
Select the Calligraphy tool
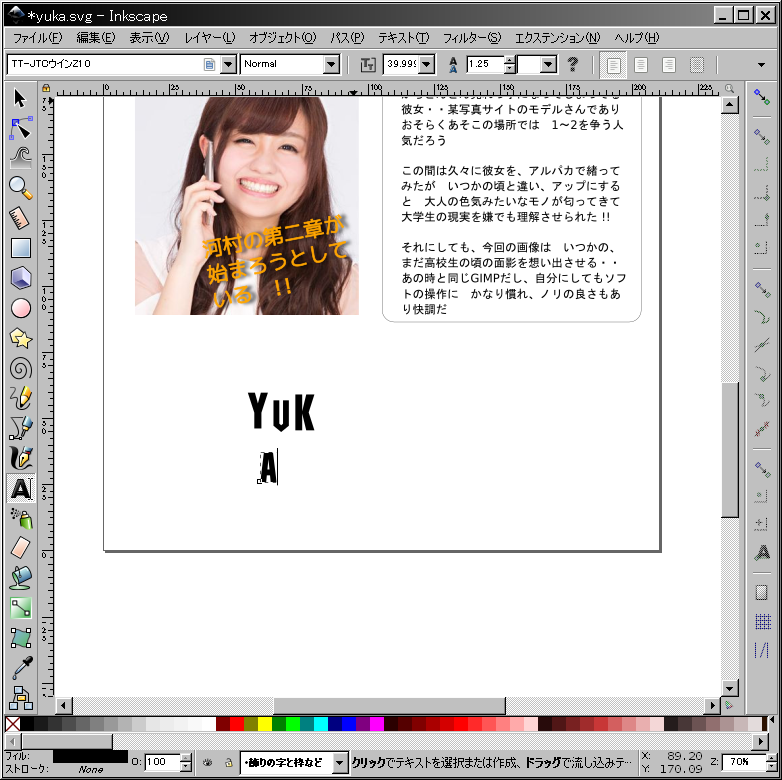(20, 458)
